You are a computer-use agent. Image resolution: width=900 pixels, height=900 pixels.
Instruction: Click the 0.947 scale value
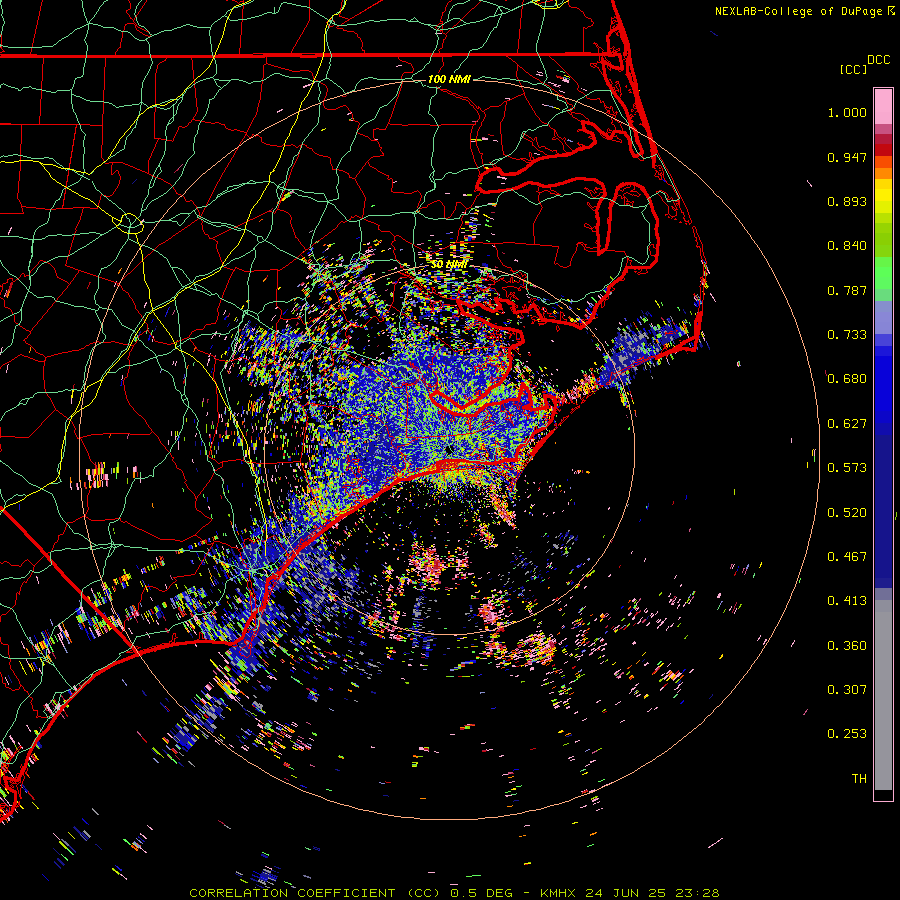(847, 157)
